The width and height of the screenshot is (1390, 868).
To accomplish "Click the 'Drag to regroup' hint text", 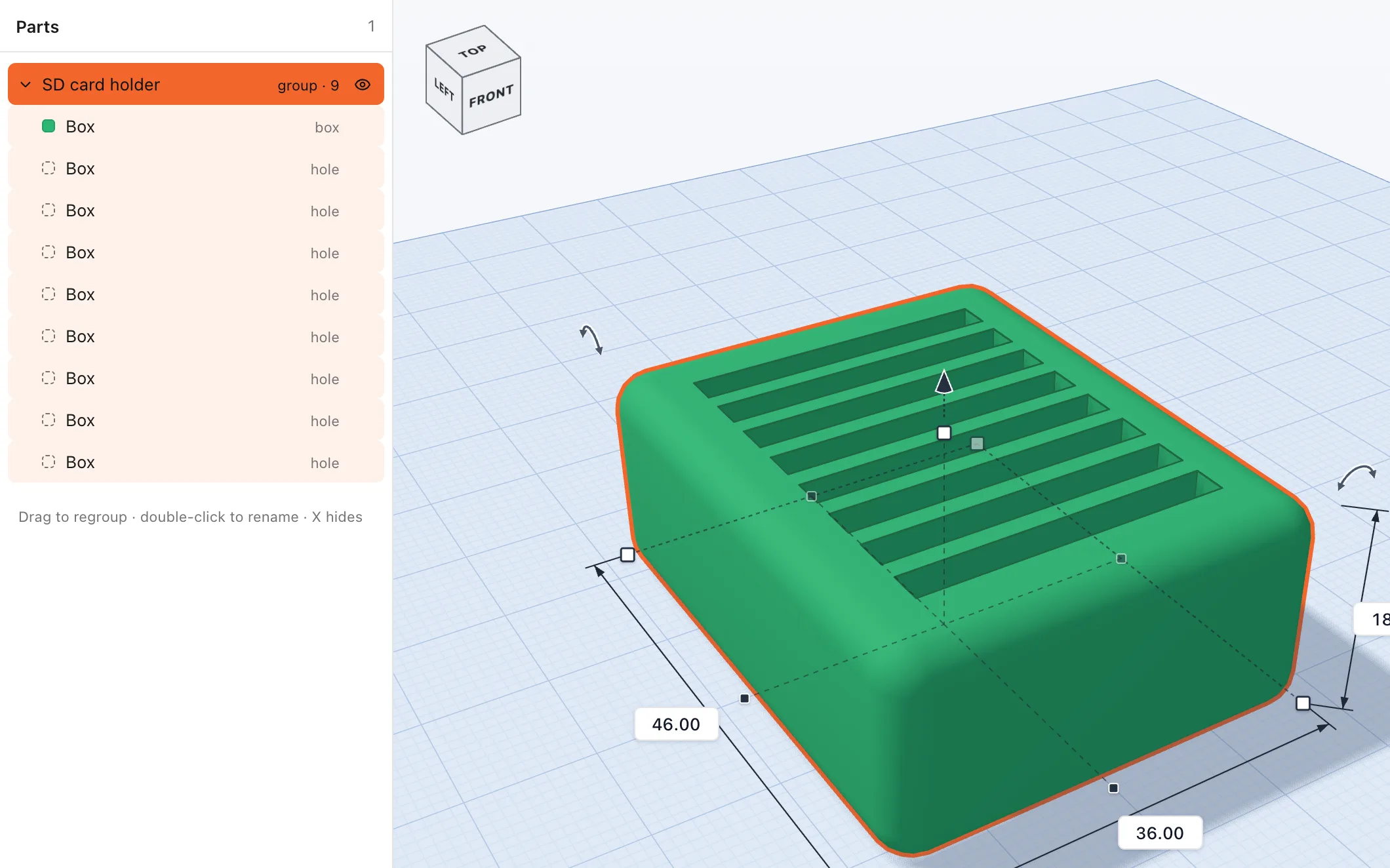I will click(190, 517).
